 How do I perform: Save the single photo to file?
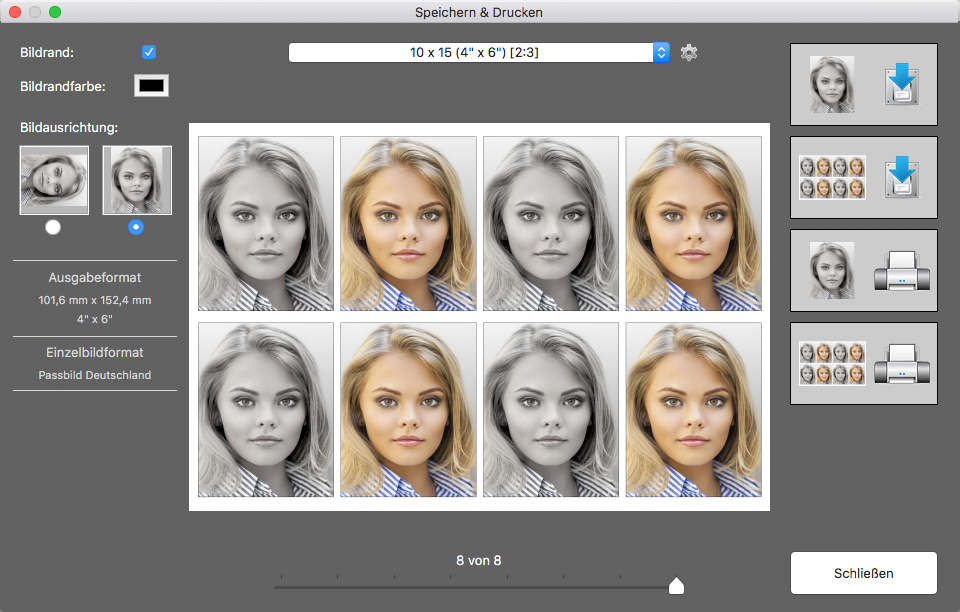tap(864, 84)
